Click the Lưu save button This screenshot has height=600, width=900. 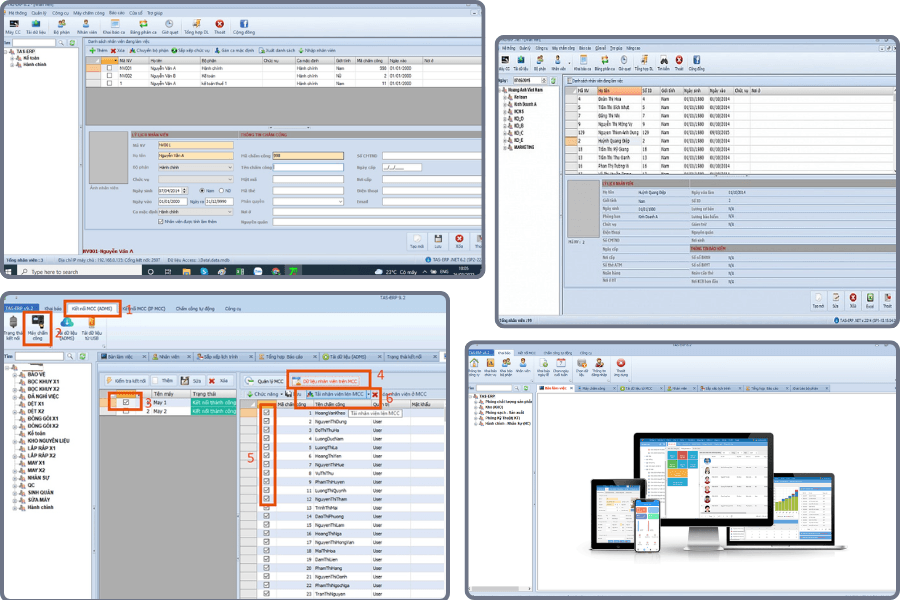(x=439, y=239)
